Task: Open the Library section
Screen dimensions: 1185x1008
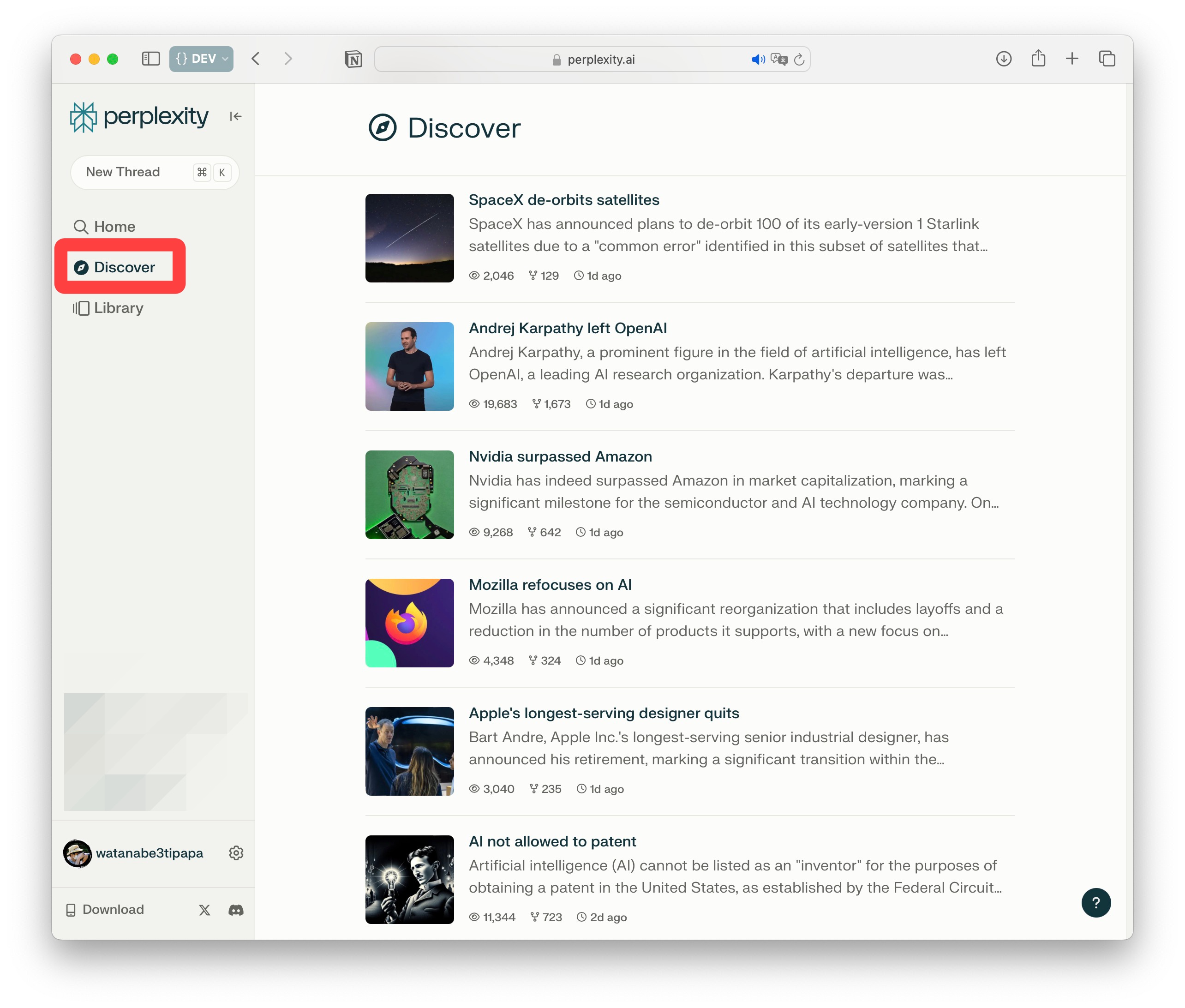Action: click(x=108, y=308)
